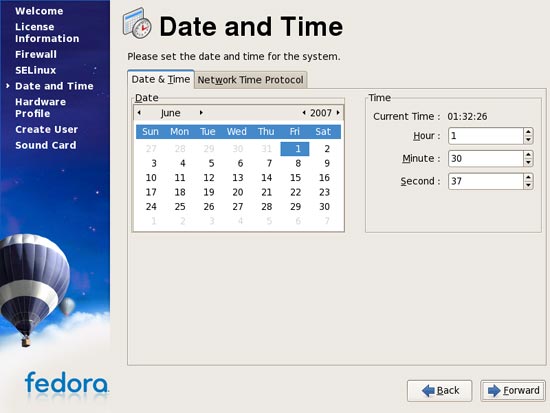The image size is (550, 413).
Task: Increase the Minute value with up arrow
Action: (528, 154)
